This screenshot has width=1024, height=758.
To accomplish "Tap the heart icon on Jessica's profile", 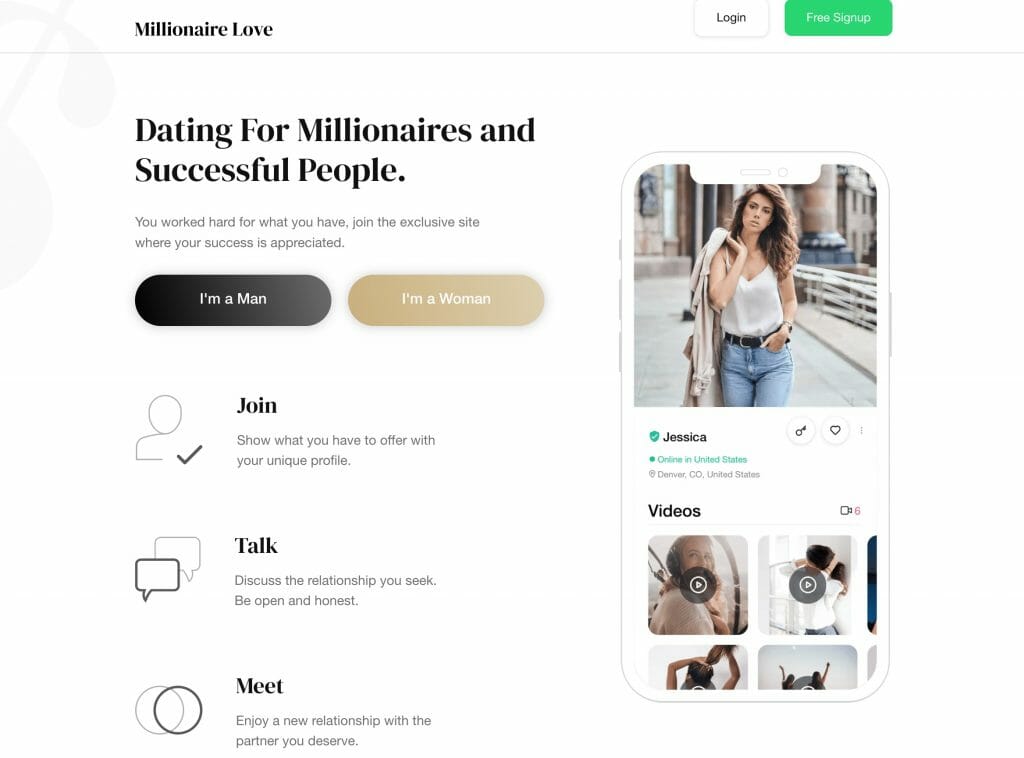I will 835,430.
